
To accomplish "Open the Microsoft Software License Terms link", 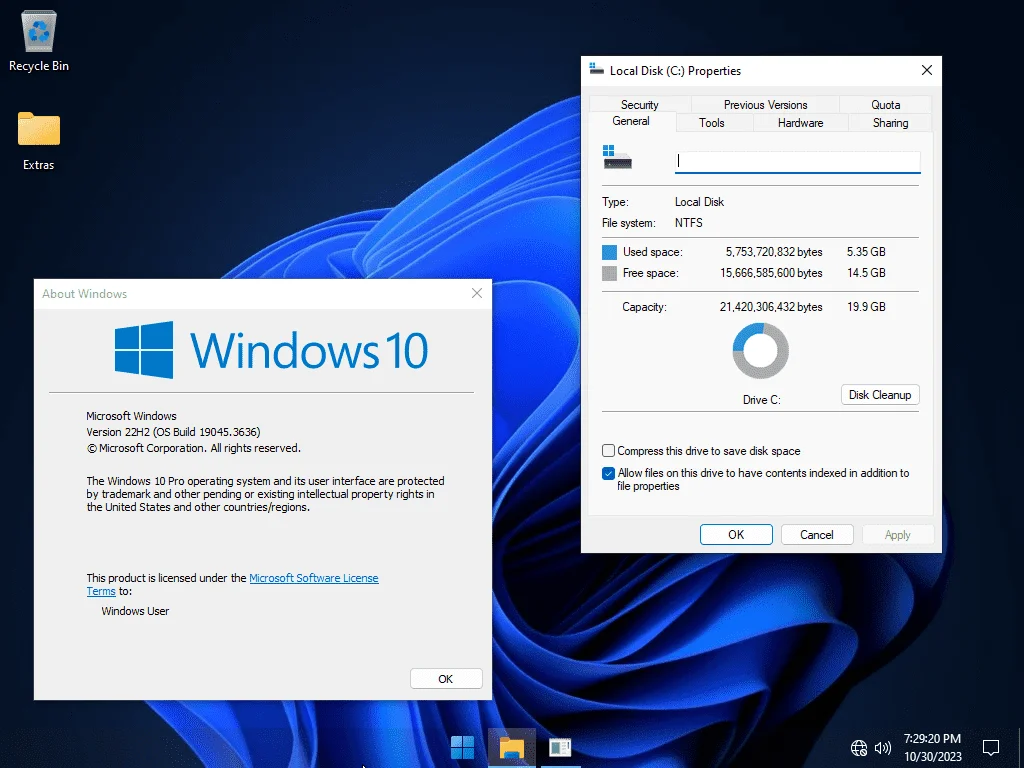I will coord(313,578).
